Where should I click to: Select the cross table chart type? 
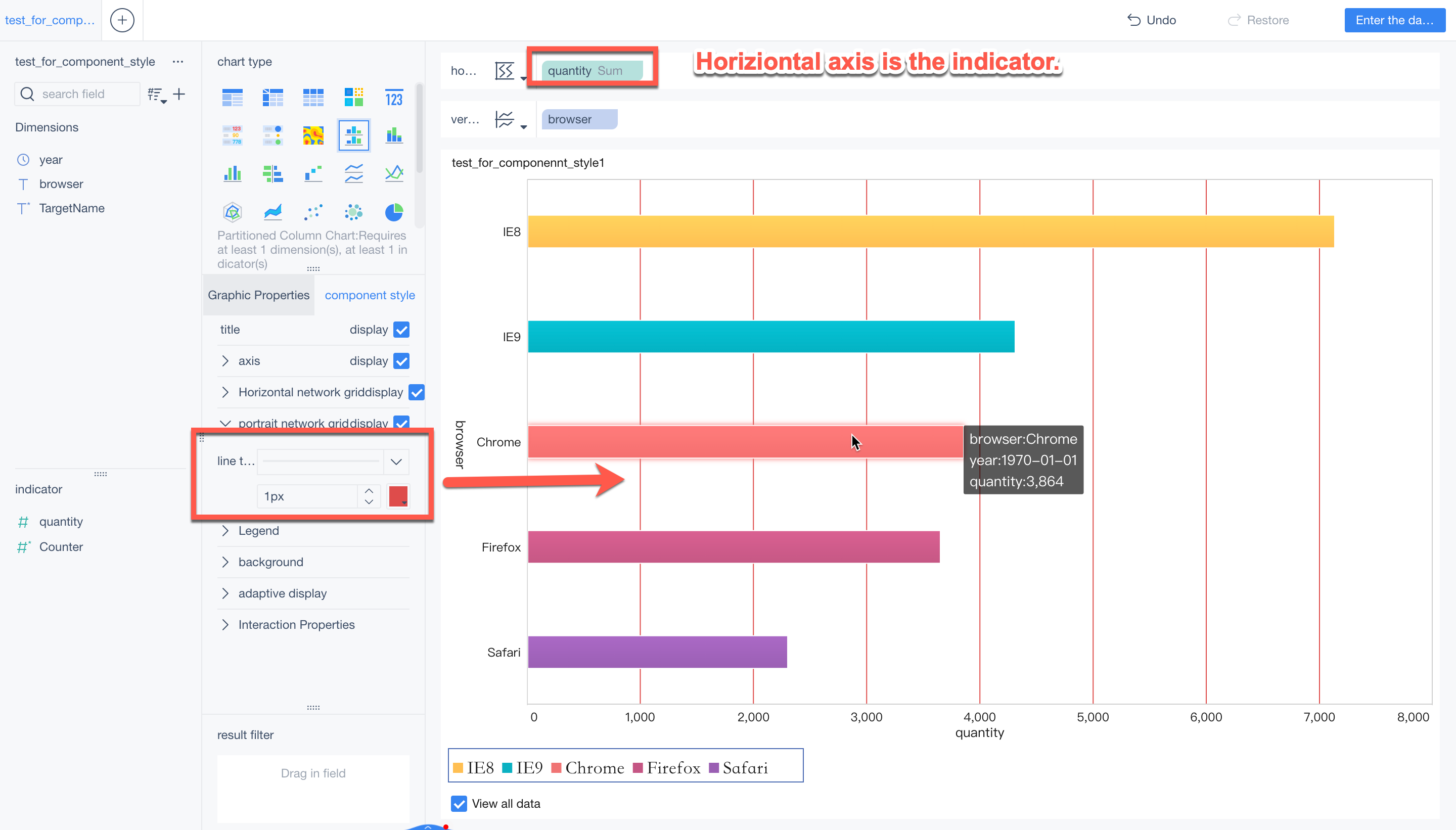click(x=272, y=98)
